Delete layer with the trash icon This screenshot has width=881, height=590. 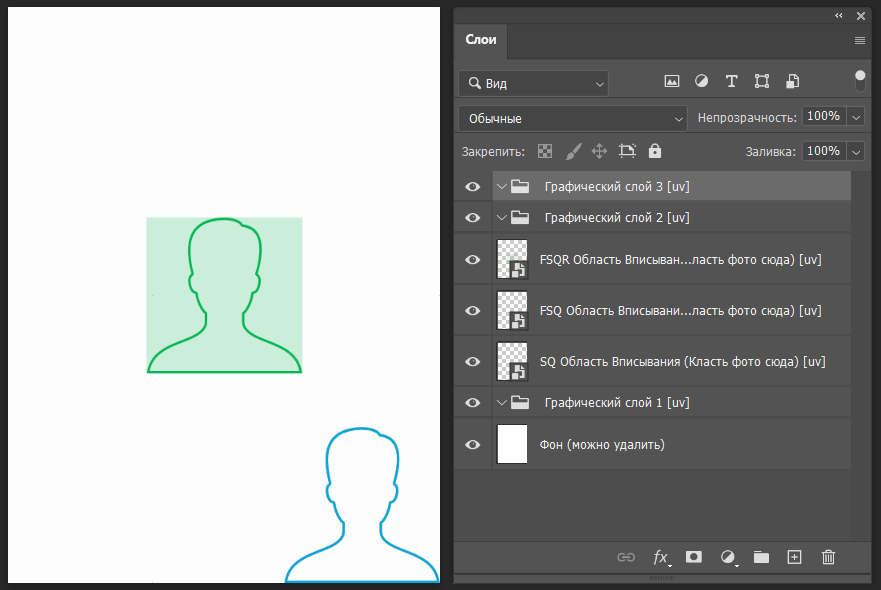click(x=828, y=557)
